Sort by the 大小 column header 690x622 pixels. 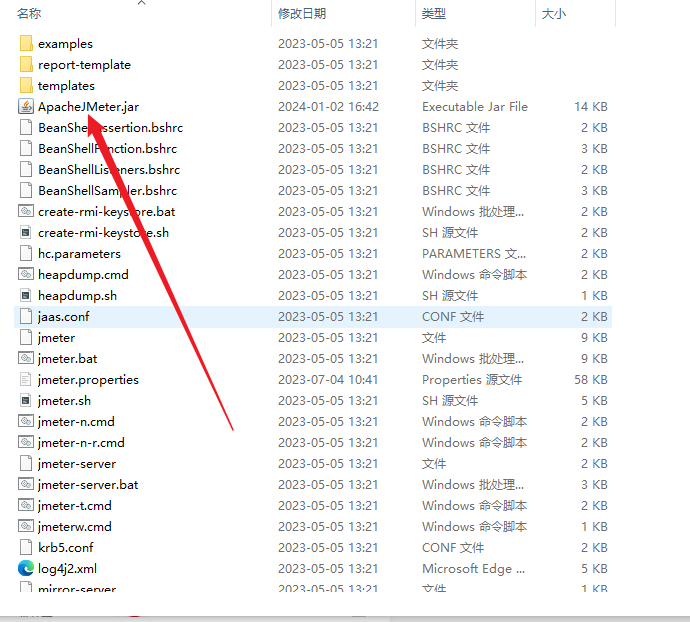[554, 14]
